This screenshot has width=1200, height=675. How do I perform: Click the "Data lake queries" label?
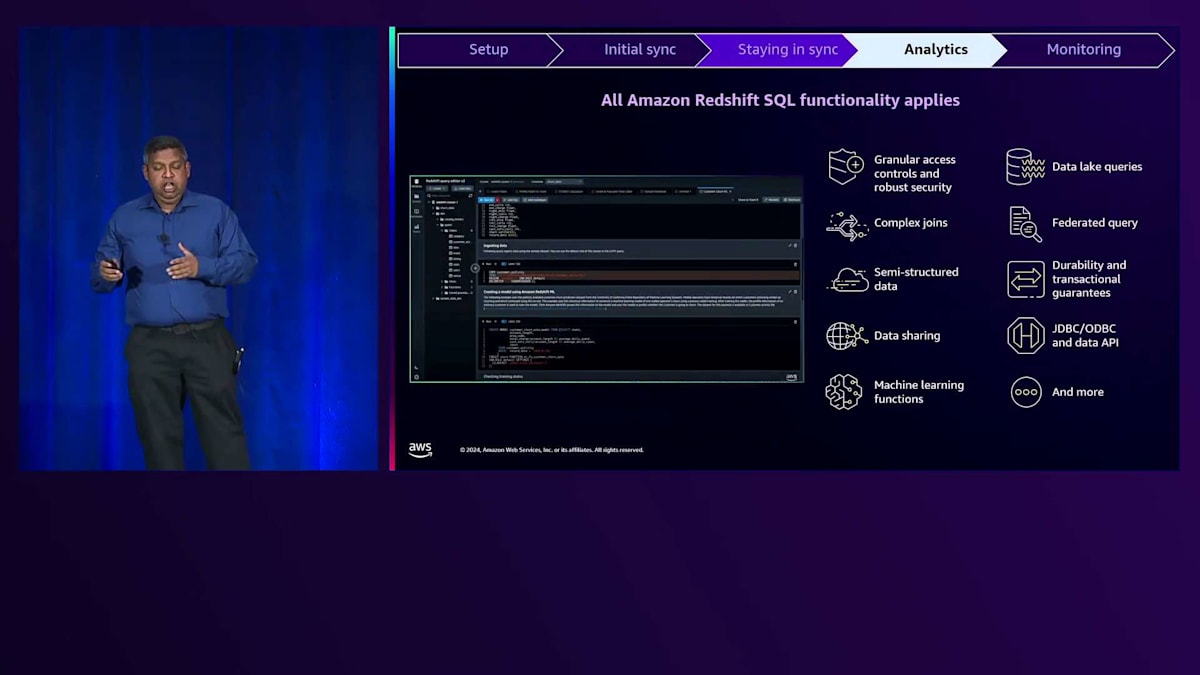(x=1096, y=167)
